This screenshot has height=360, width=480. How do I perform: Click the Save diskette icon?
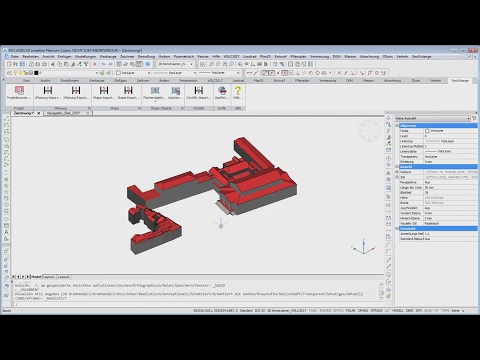(22, 64)
